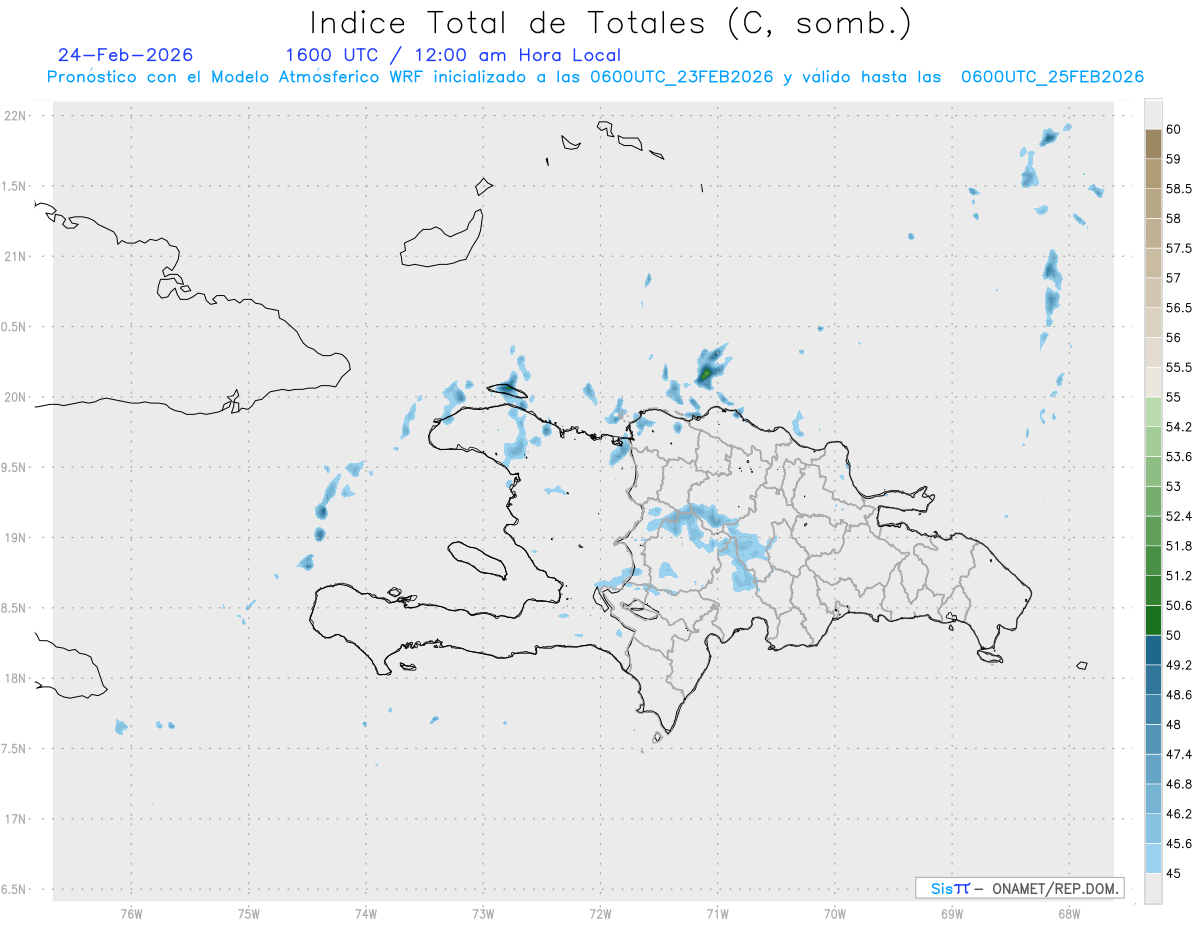Screen dimensions: 1200x927
Task: Click the legend value 53.6
Action: coord(1179,457)
